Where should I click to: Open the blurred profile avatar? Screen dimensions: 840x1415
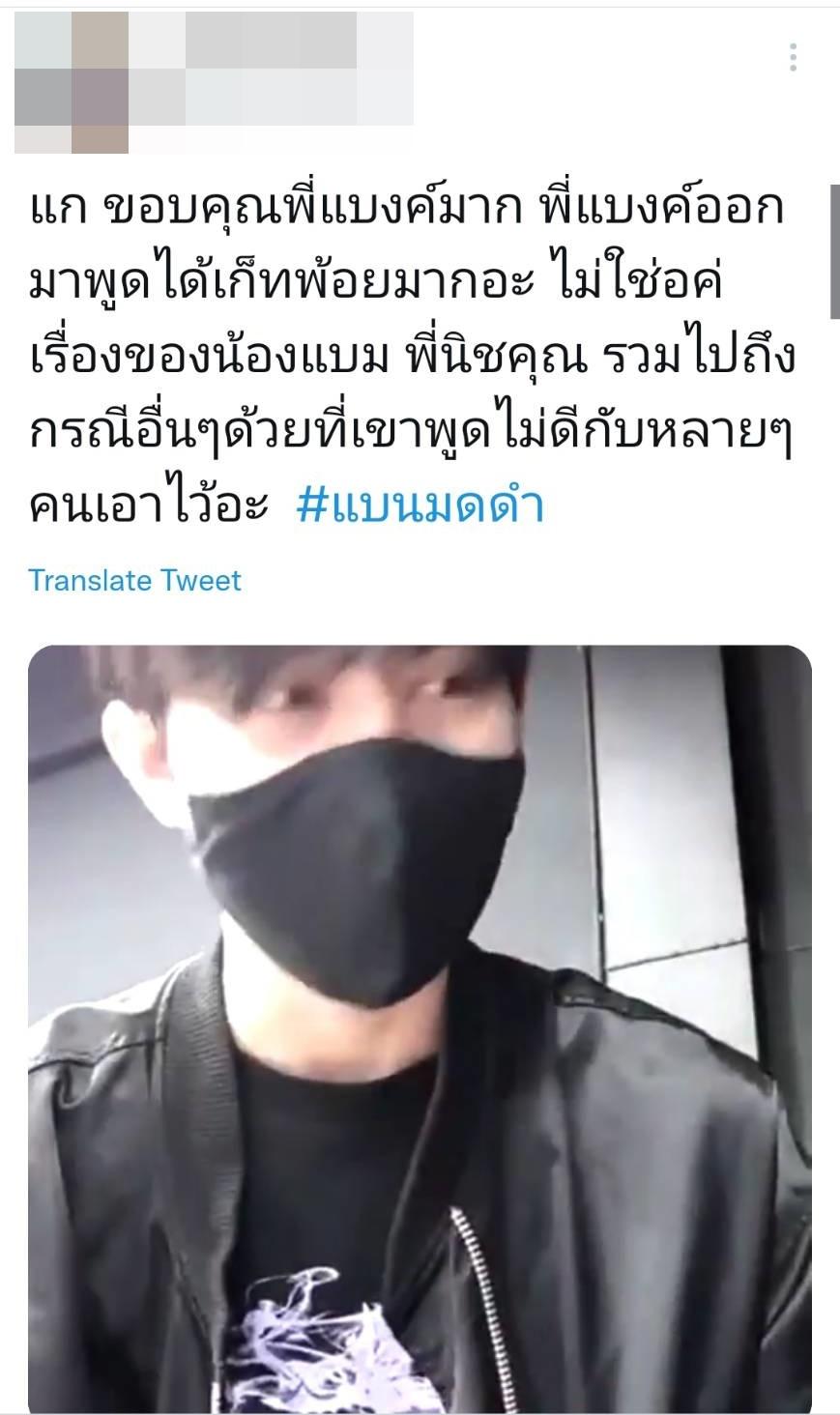pos(72,82)
